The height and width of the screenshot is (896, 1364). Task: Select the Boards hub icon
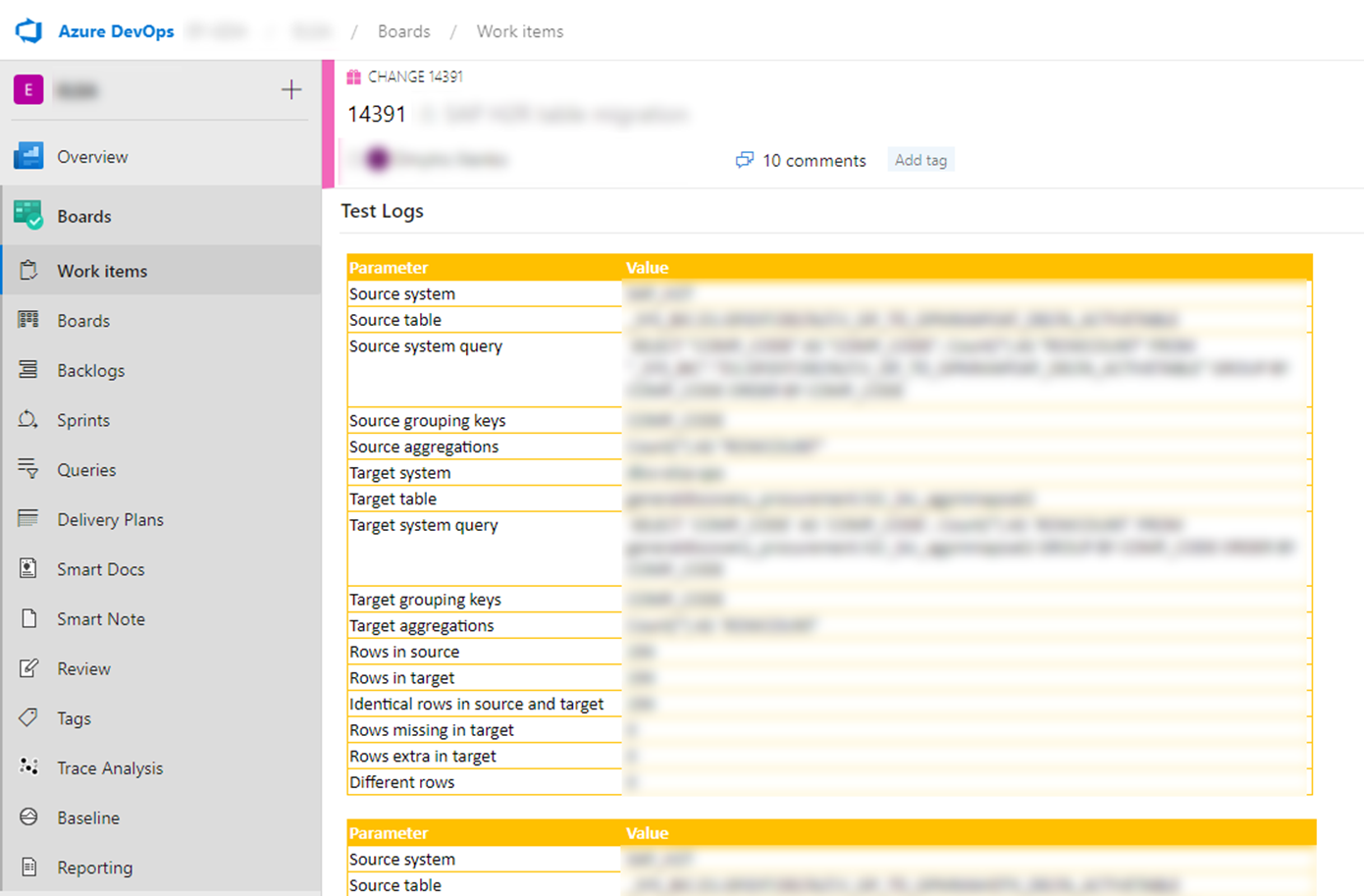(x=28, y=216)
